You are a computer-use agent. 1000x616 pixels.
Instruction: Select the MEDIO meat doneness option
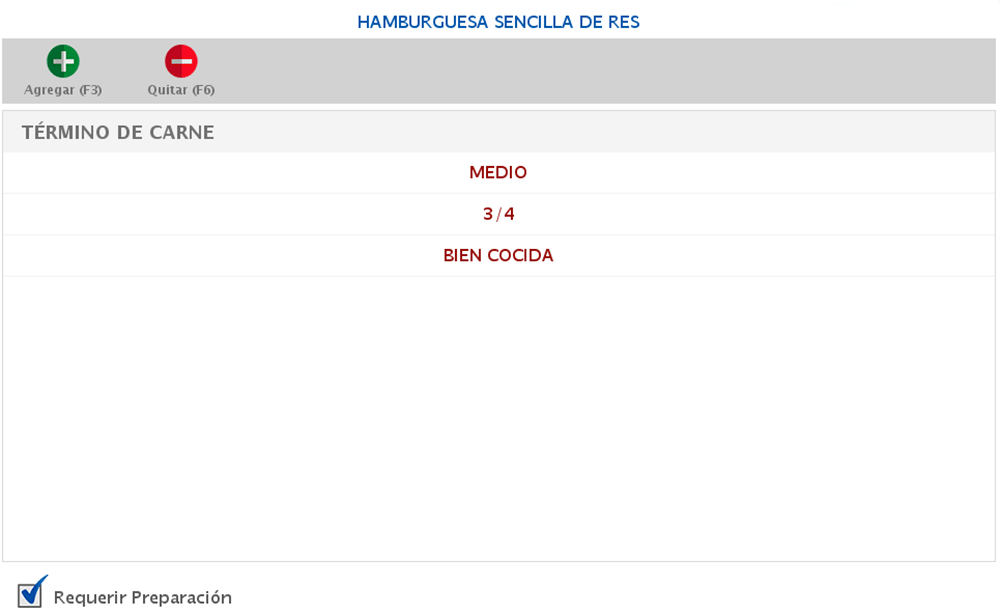click(498, 173)
